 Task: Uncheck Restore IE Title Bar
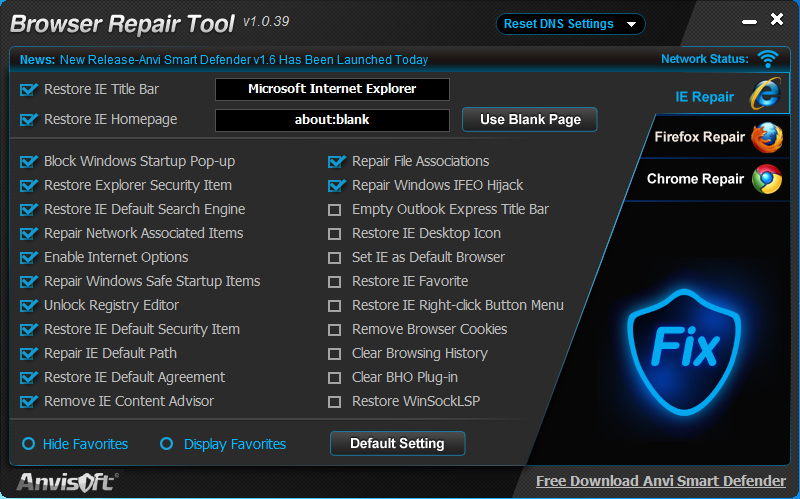click(29, 90)
